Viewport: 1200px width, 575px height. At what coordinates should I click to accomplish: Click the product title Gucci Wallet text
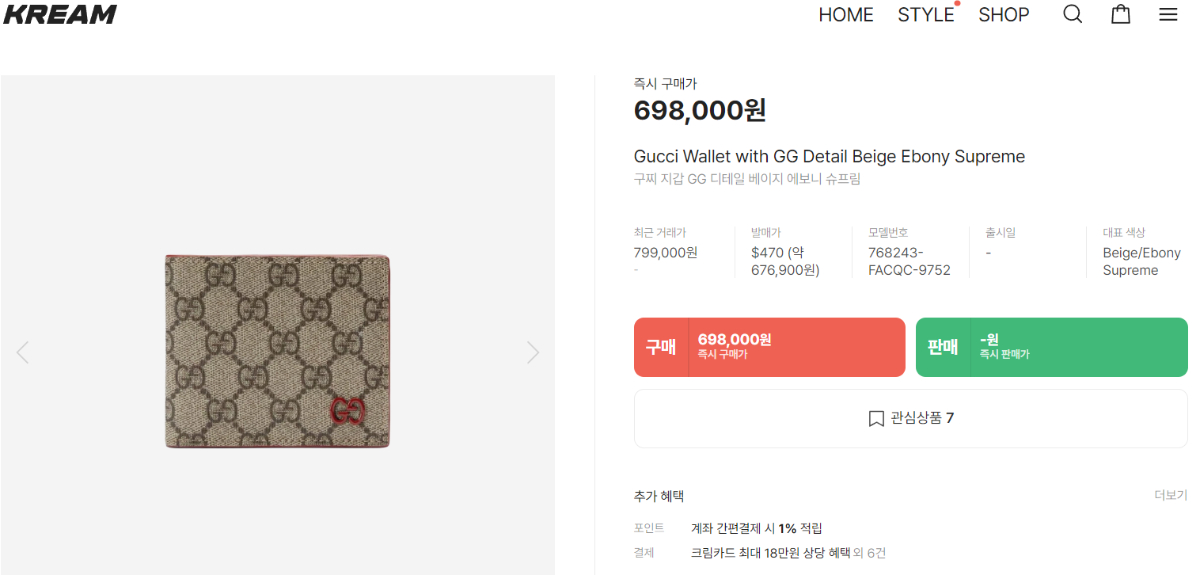(829, 157)
